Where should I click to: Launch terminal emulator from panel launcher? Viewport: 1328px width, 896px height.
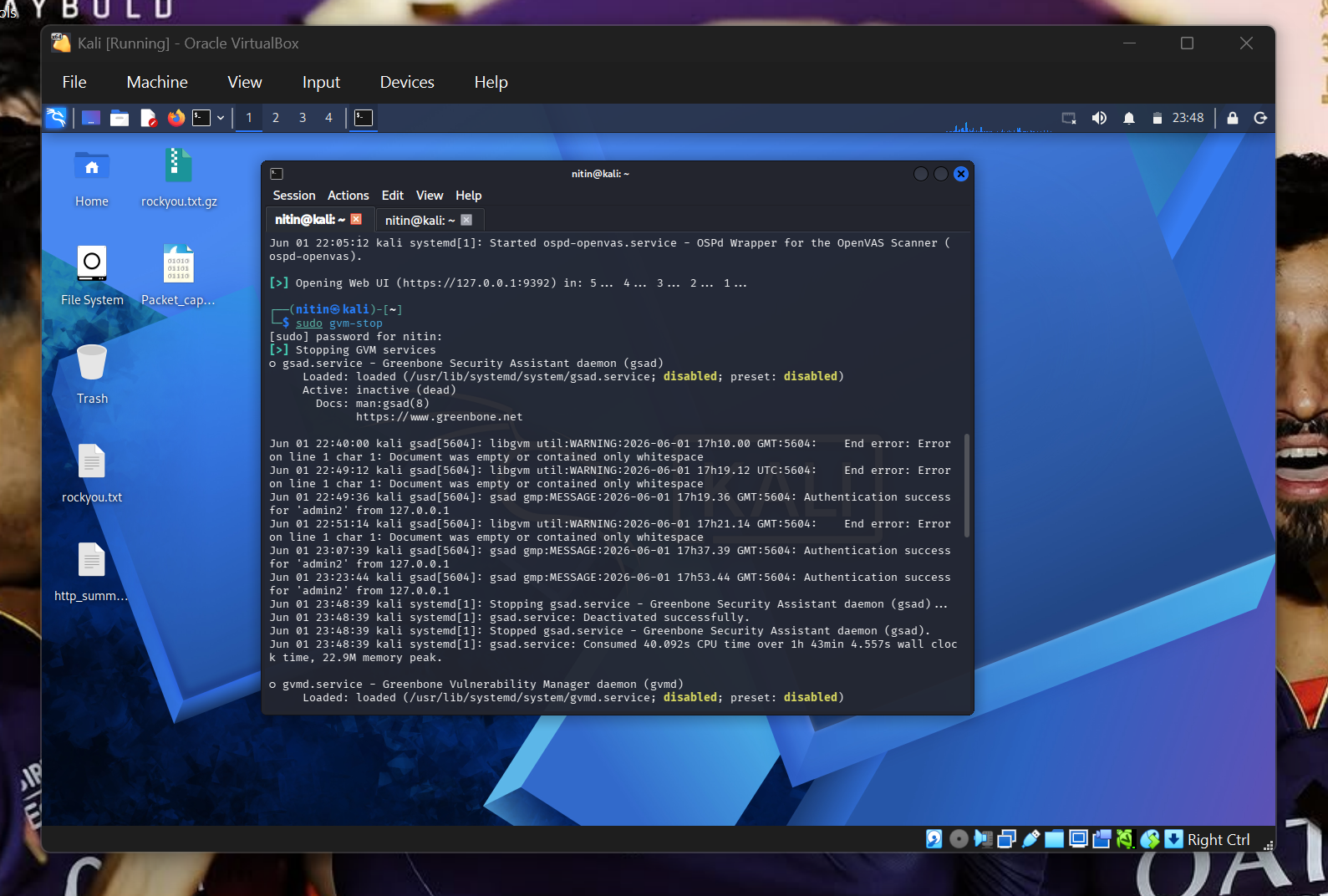[x=201, y=118]
